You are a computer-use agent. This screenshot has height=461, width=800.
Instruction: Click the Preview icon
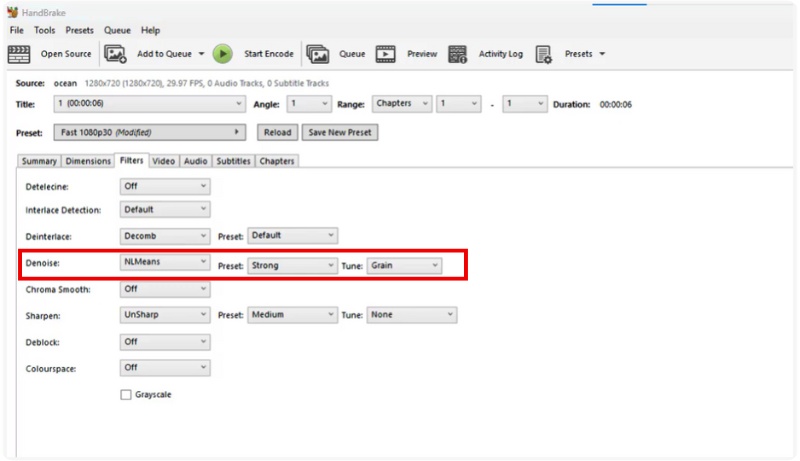click(386, 54)
